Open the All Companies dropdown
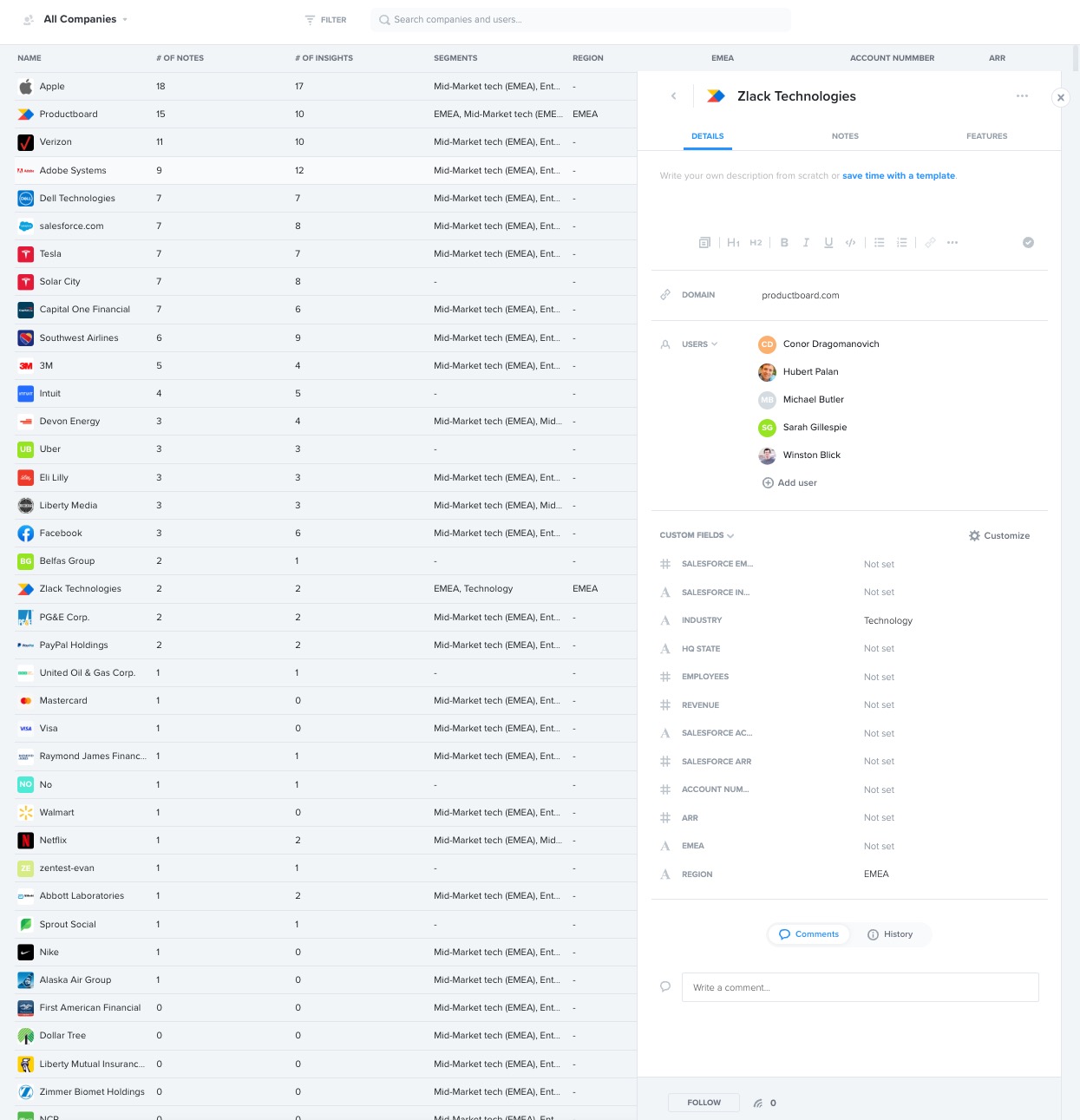The height and width of the screenshot is (1120, 1080). pyautogui.click(x=85, y=19)
